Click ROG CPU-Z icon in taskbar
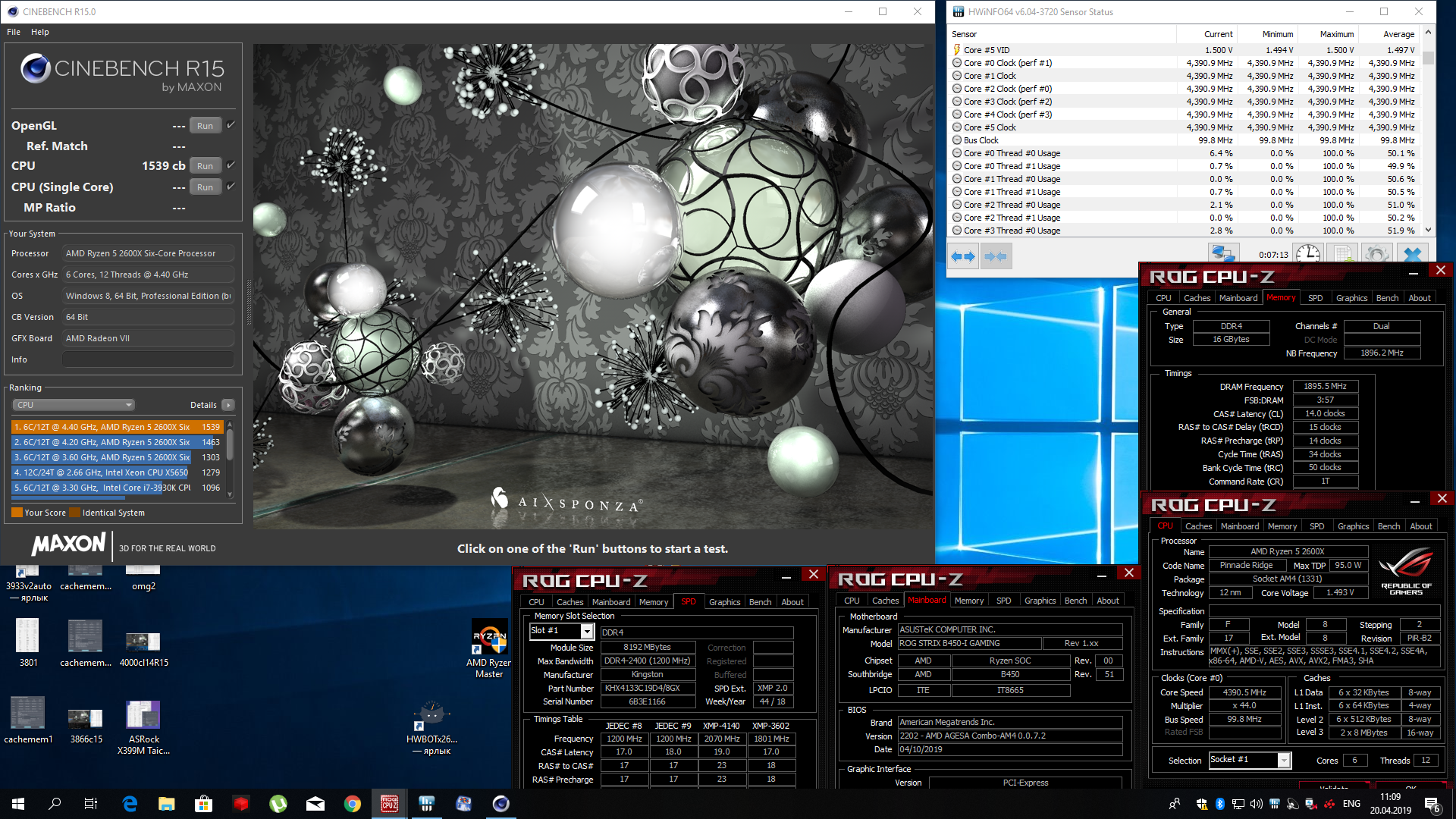This screenshot has width=1456, height=819. click(x=389, y=804)
